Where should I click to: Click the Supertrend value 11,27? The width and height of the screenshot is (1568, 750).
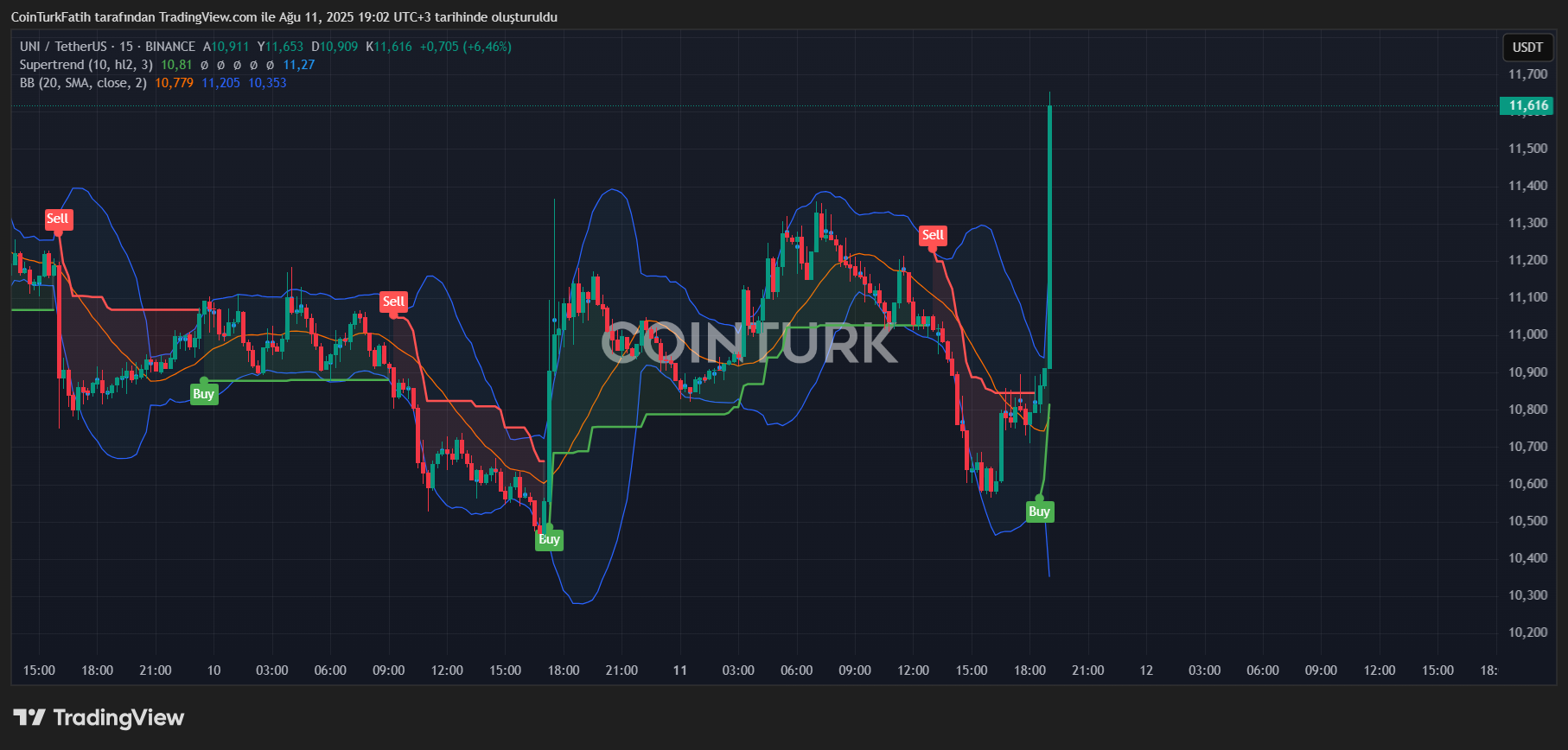(299, 65)
